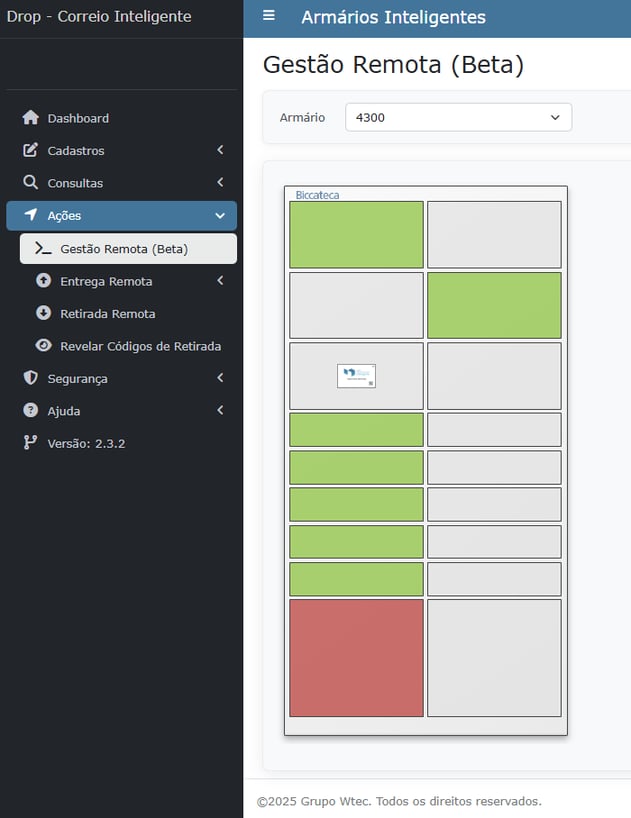Click the Dashboard home icon
Image resolution: width=631 pixels, height=818 pixels.
pyautogui.click(x=30, y=118)
